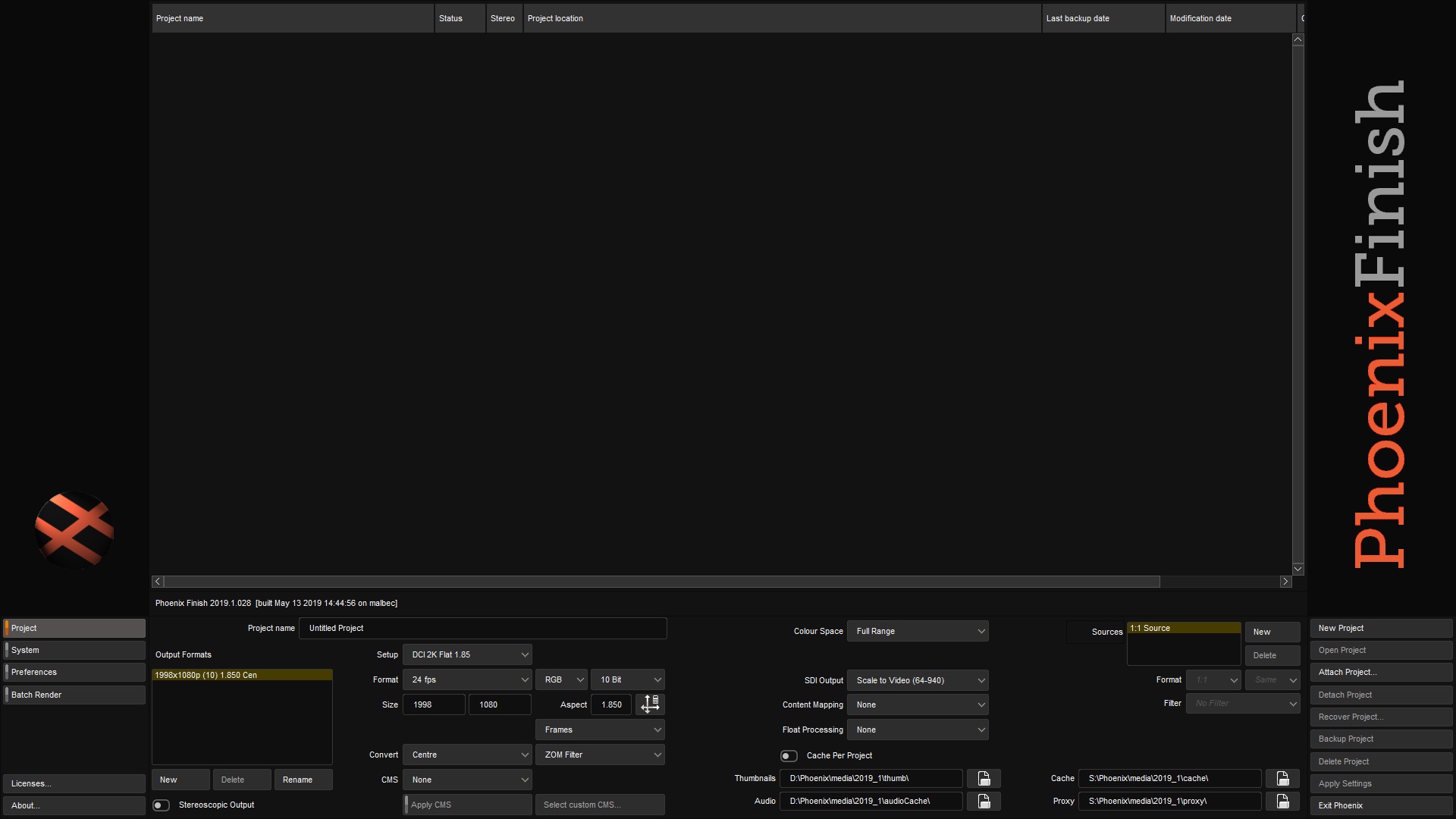The image size is (1456, 819).
Task: Select the 1:1 Source entry
Action: [1184, 628]
